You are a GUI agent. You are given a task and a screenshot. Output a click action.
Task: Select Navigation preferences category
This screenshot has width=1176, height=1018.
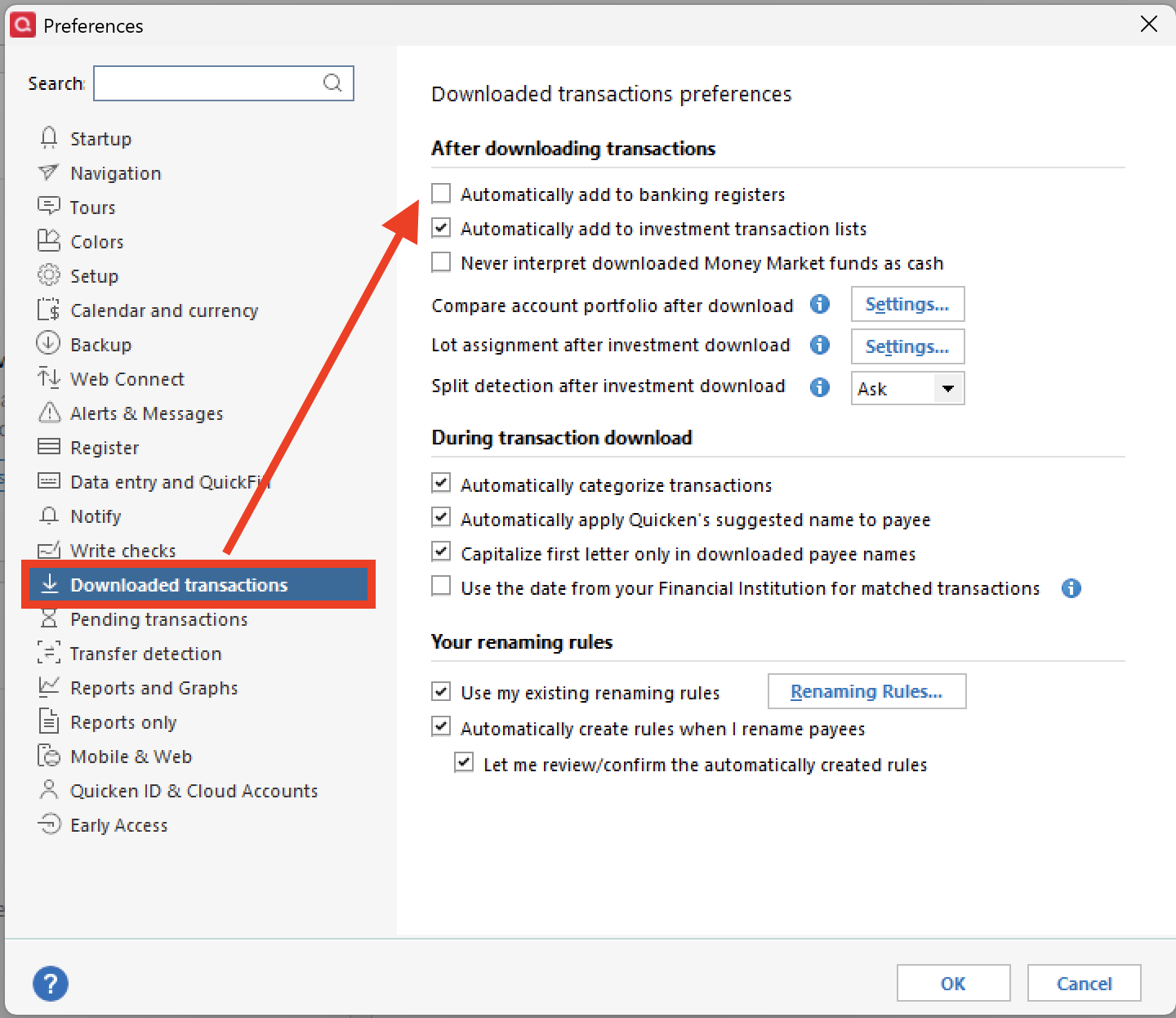[x=116, y=173]
